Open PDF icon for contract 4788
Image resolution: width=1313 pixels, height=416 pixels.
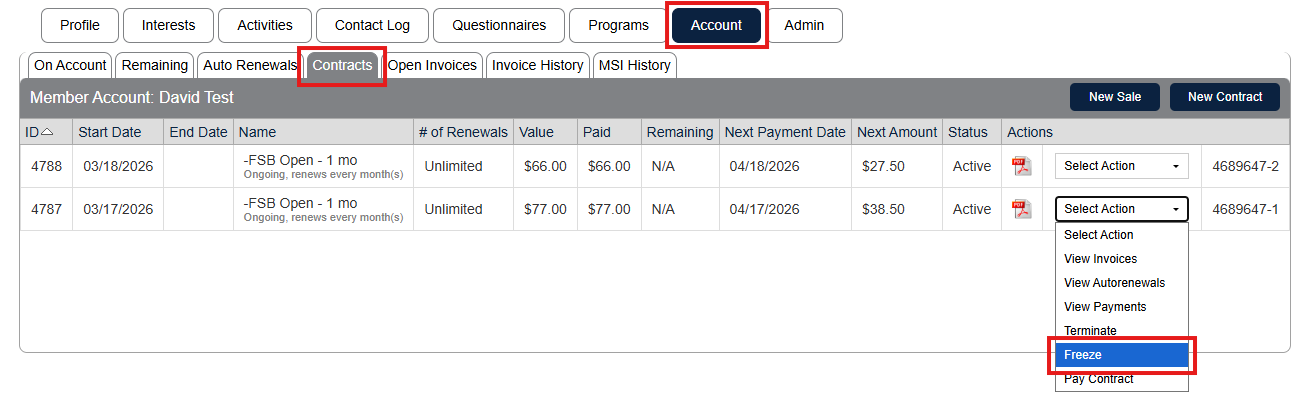point(1021,166)
